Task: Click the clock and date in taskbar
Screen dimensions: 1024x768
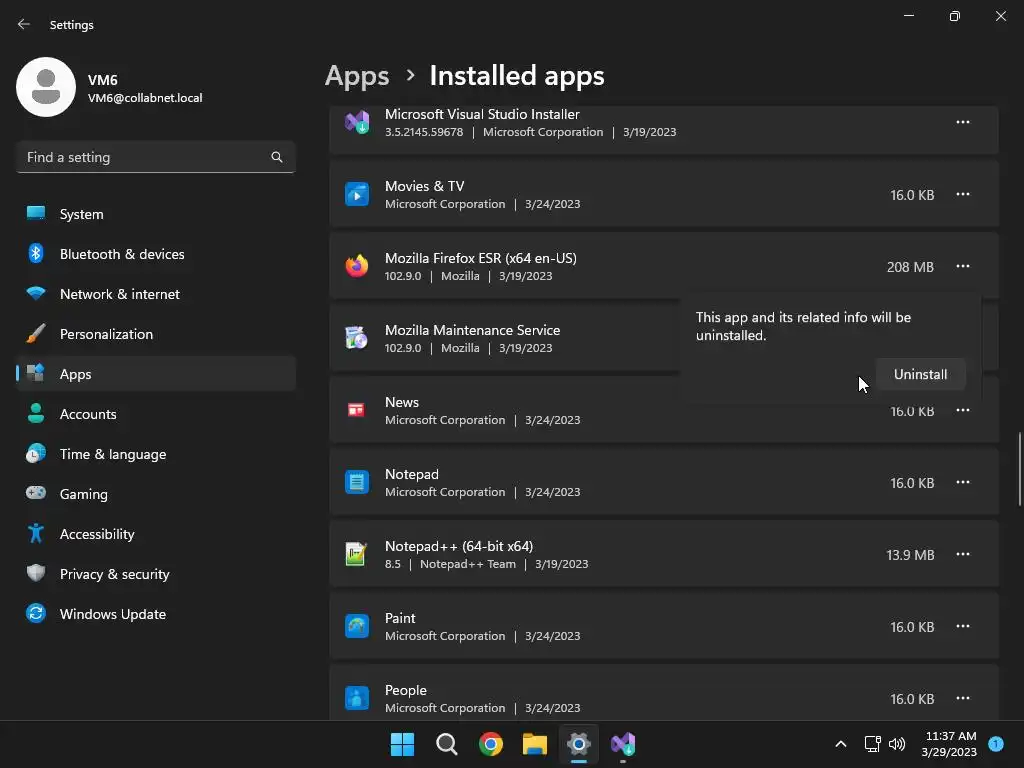Action: coord(950,744)
